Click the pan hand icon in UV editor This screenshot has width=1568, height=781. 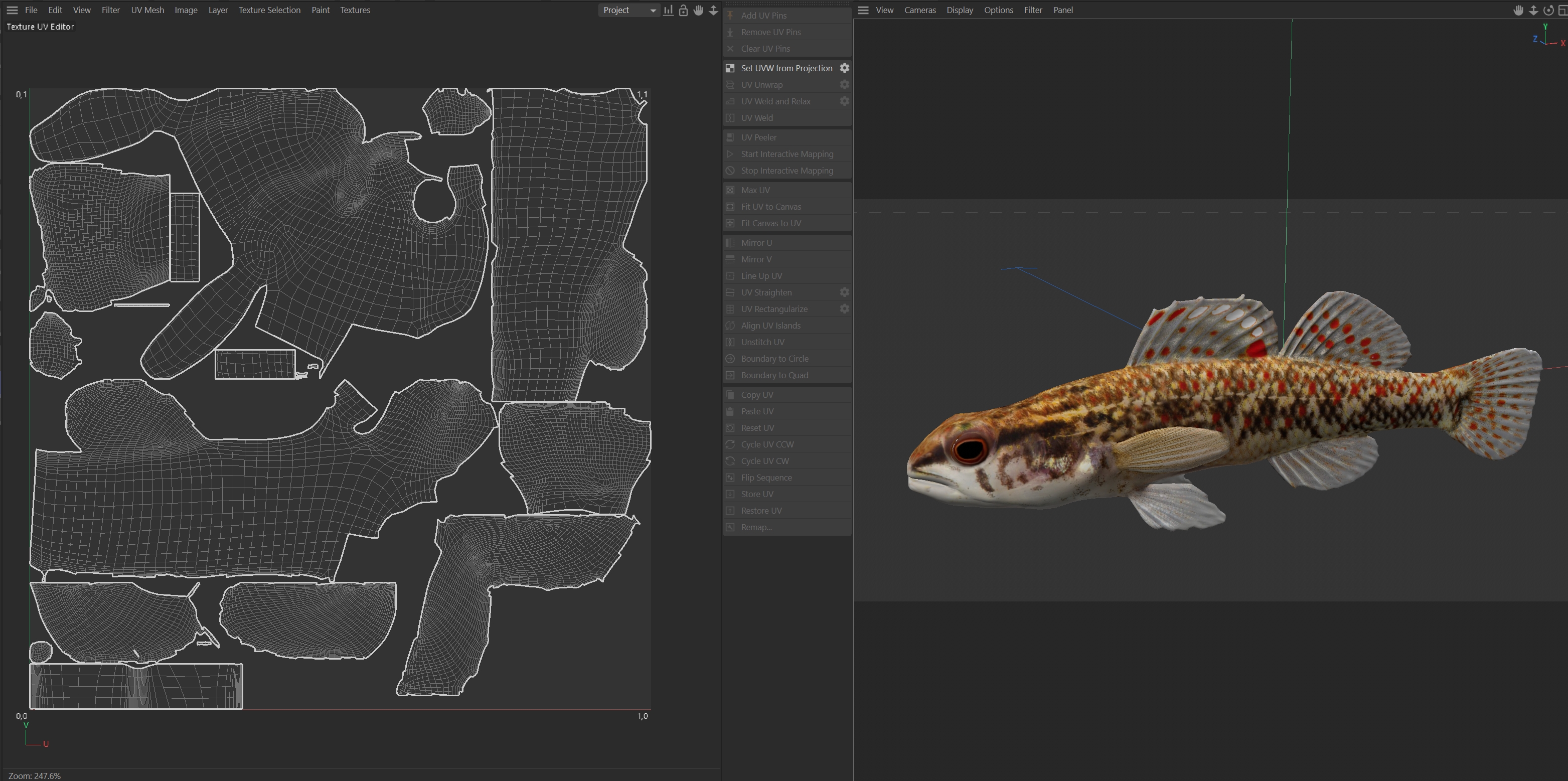tap(698, 11)
